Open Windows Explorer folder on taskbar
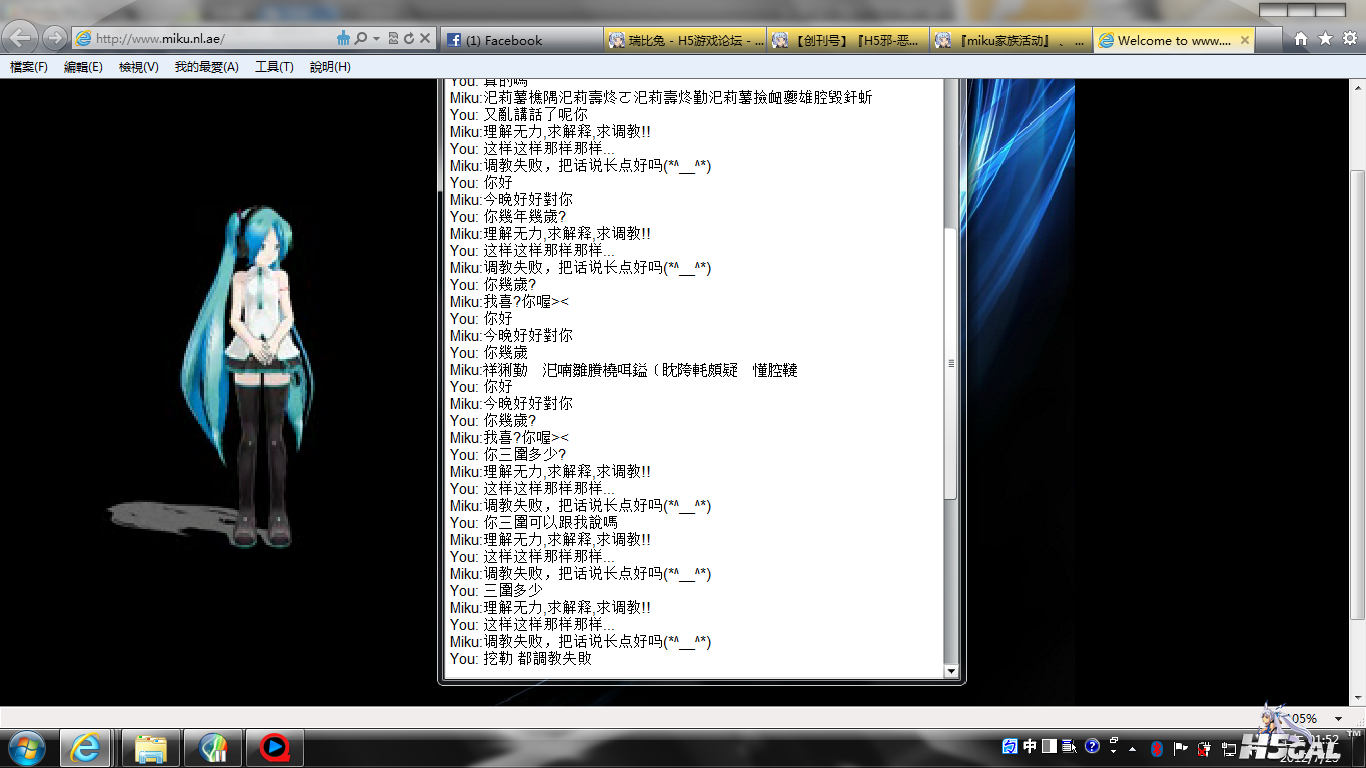Screen dimensions: 1366x768 151,748
